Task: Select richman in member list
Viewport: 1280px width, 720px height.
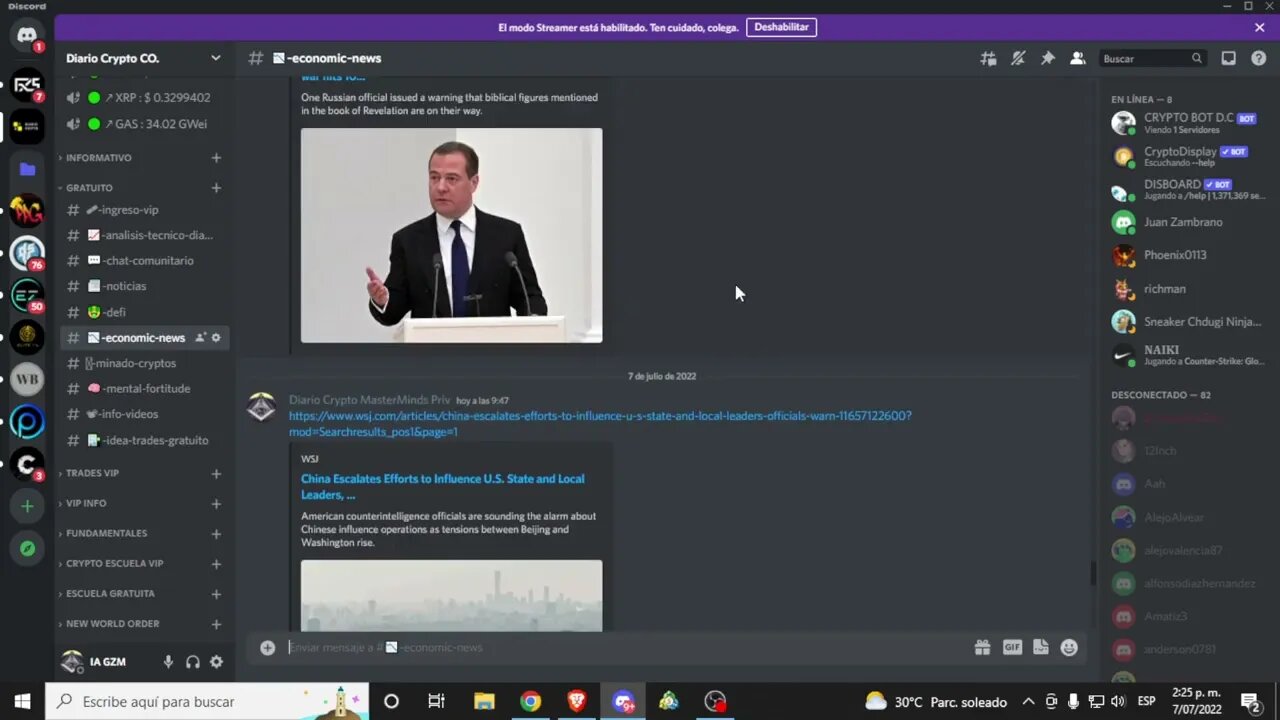Action: click(1187, 289)
